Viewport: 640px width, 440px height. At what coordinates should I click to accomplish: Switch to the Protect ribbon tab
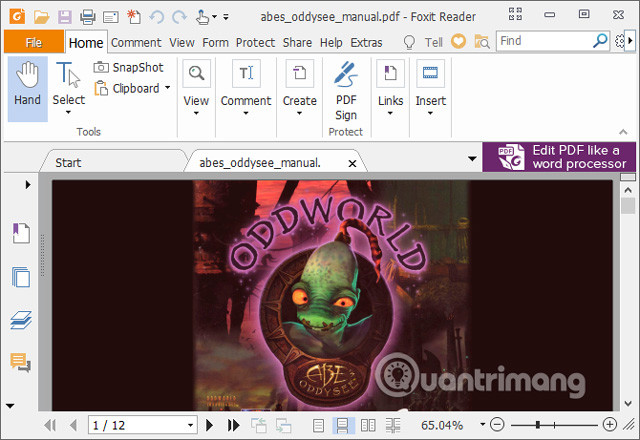pyautogui.click(x=255, y=42)
